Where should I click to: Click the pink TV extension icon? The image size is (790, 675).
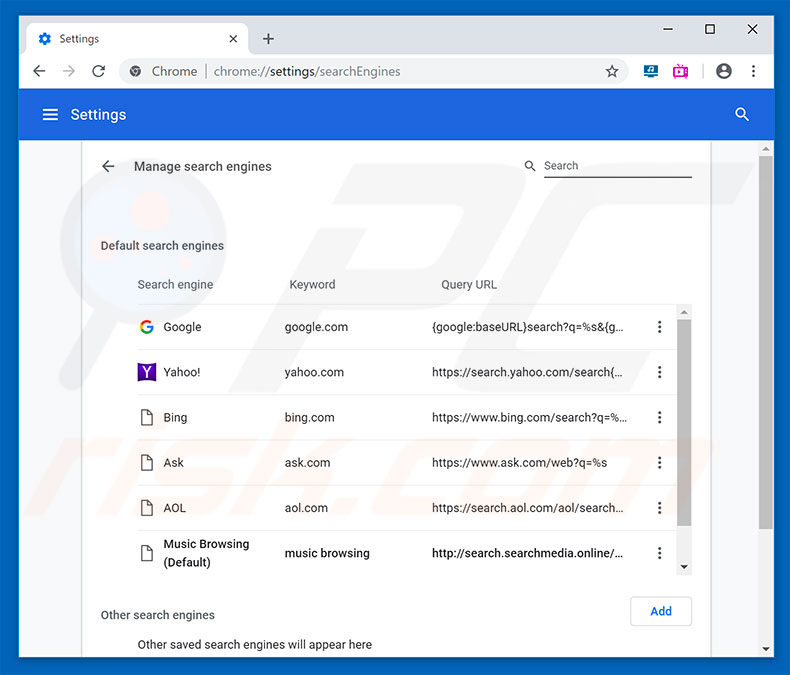[x=680, y=71]
